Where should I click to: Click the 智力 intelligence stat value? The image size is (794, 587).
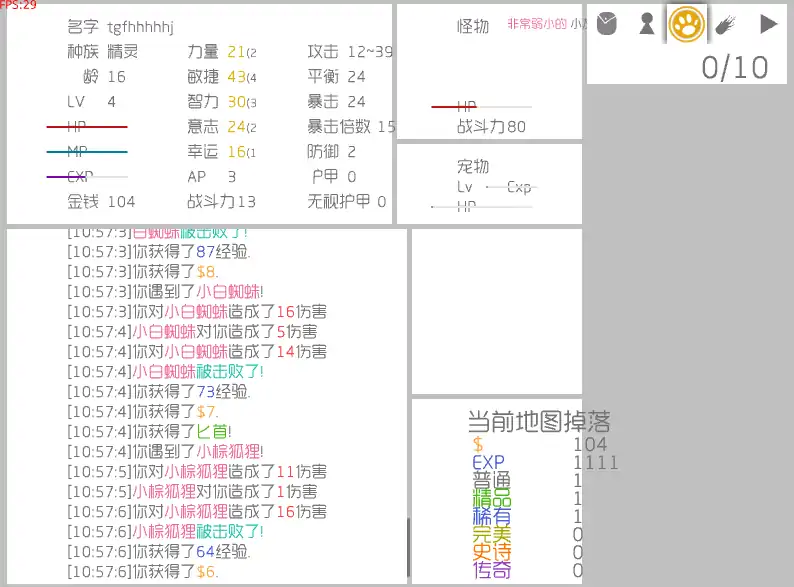coord(237,102)
